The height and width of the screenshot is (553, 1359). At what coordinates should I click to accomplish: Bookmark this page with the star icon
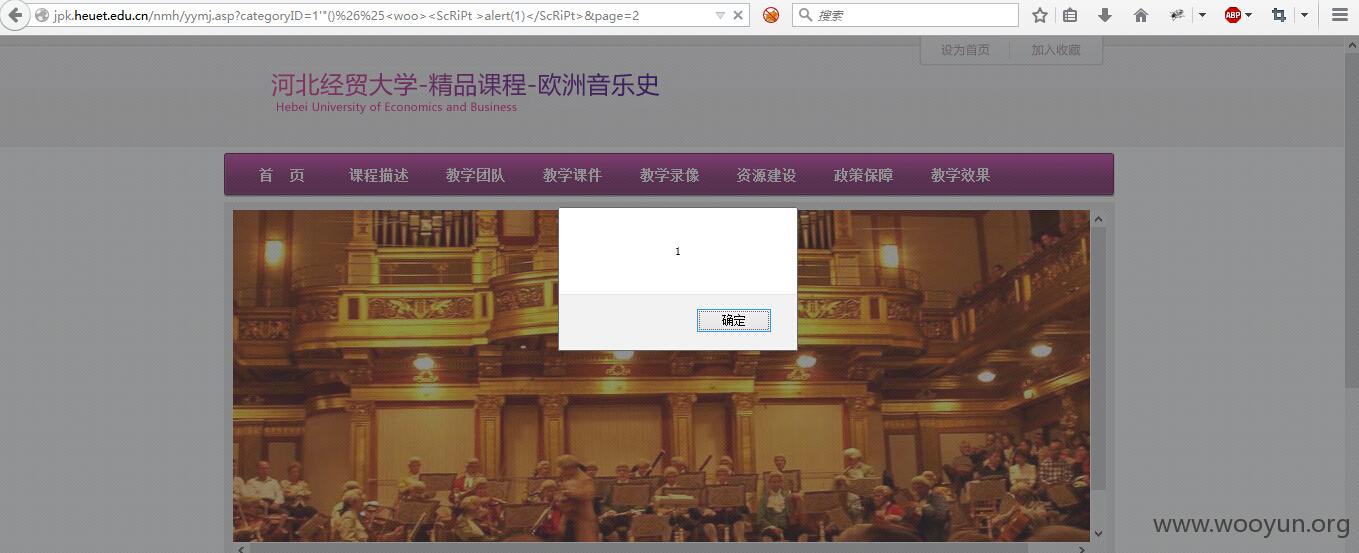click(x=1040, y=15)
